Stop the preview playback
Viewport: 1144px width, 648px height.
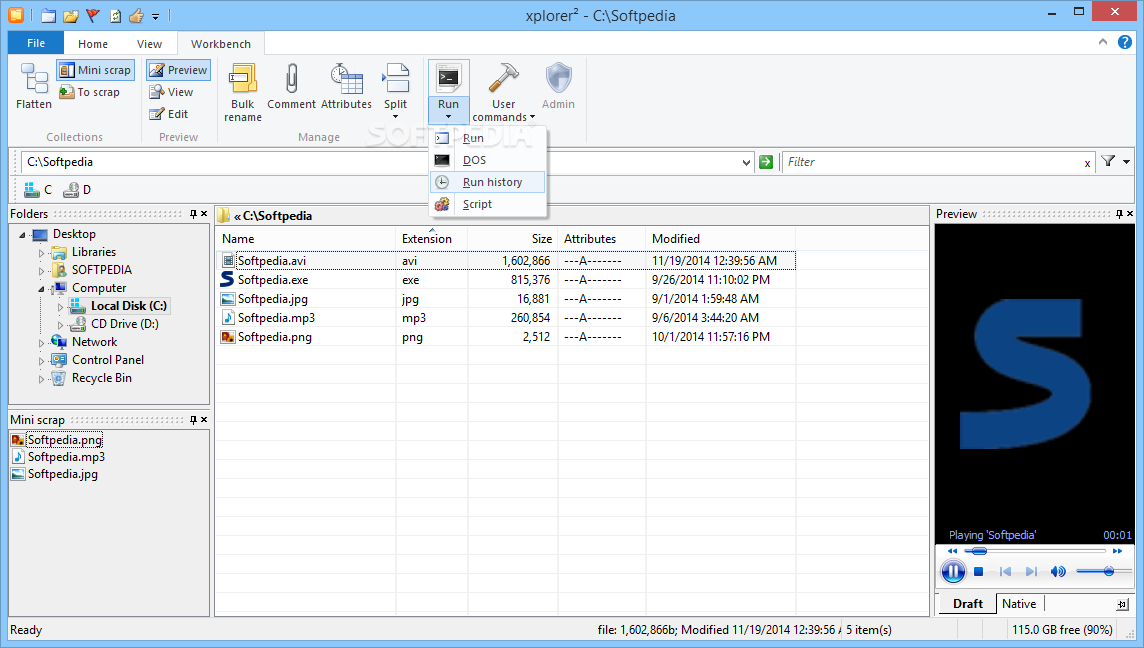(x=979, y=571)
